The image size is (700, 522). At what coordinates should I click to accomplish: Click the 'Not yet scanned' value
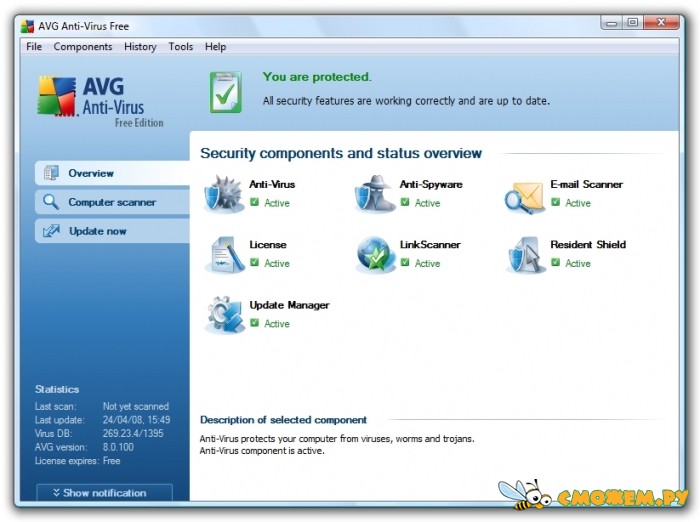click(x=136, y=406)
